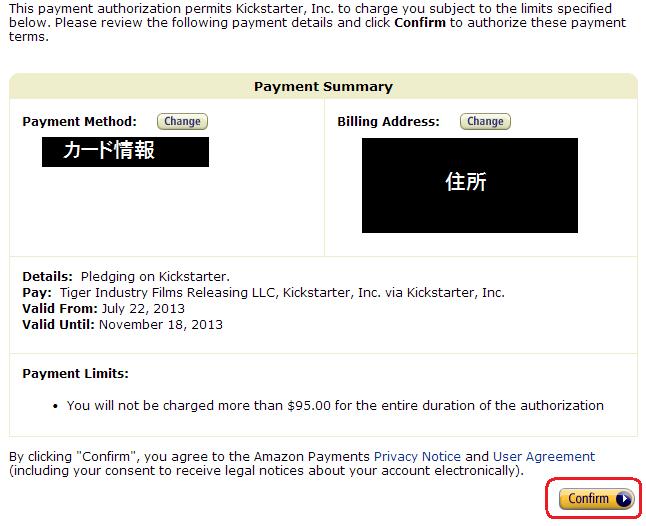646x526 pixels.
Task: Click the Payment Method label
Action: coord(79,122)
